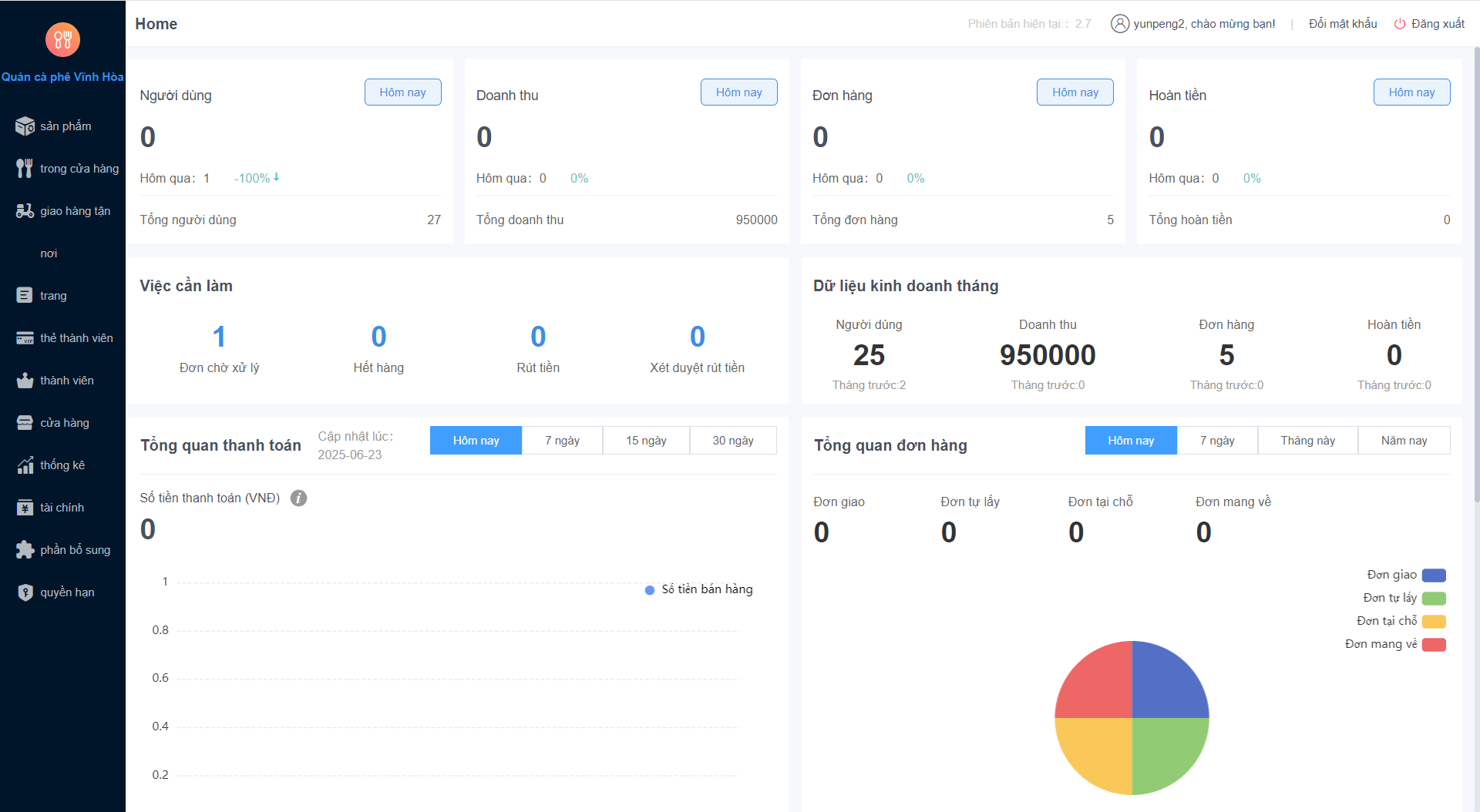Select 30 ngày in payment overview
This screenshot has height=812, width=1480.
tap(732, 441)
